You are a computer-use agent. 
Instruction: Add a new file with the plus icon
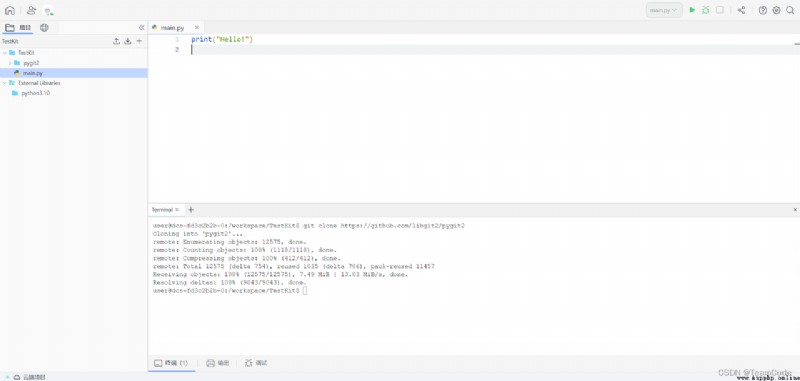click(x=139, y=41)
